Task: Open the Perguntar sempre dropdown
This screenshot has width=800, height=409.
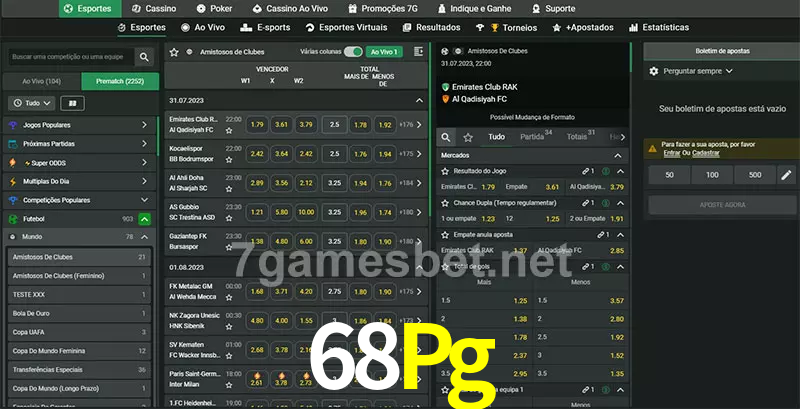Action: coord(698,71)
